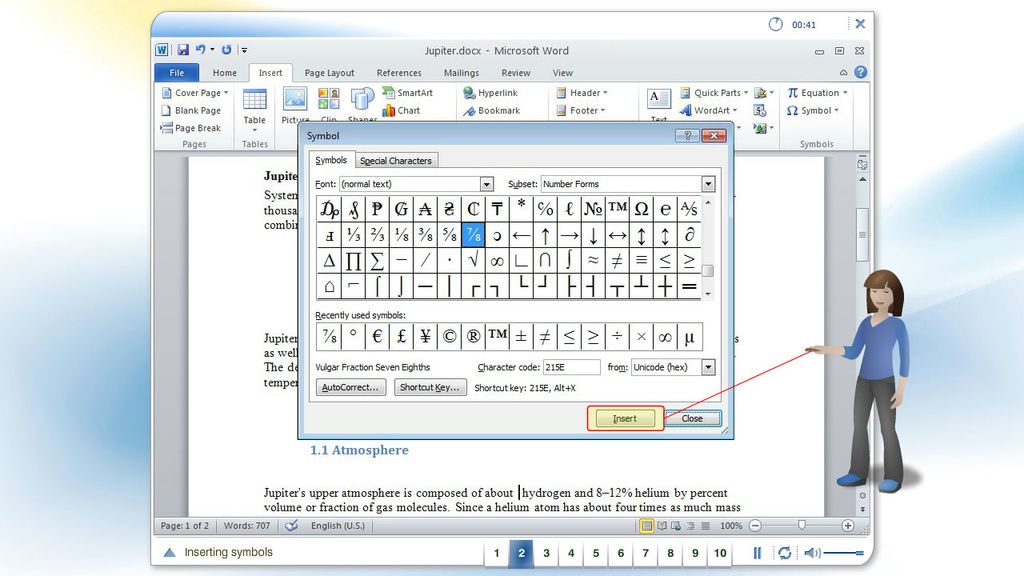Image resolution: width=1024 pixels, height=576 pixels.
Task: Click the symbol grid scrollbar thumb
Action: click(x=708, y=270)
